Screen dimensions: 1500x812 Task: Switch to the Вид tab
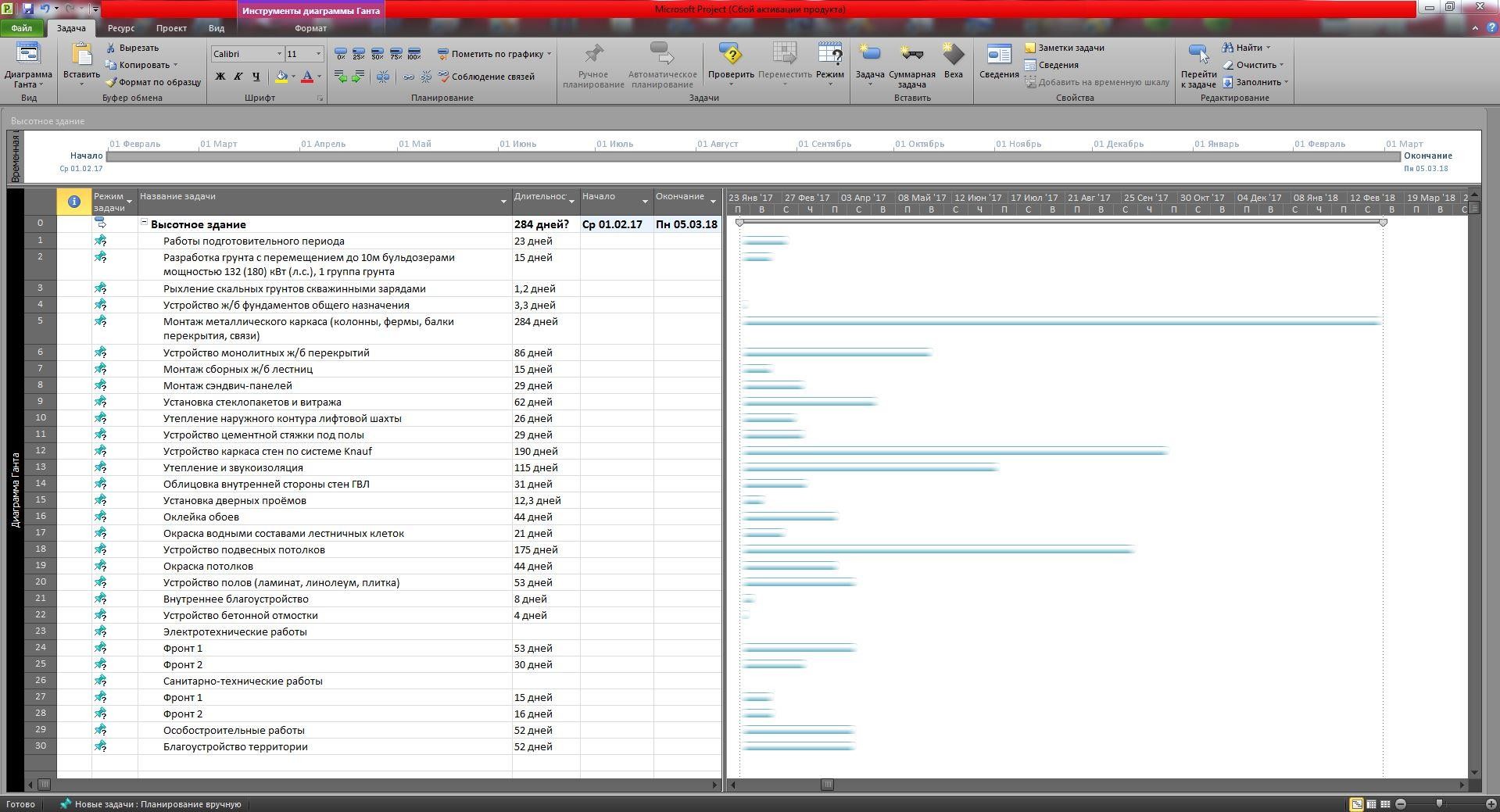pos(217,28)
